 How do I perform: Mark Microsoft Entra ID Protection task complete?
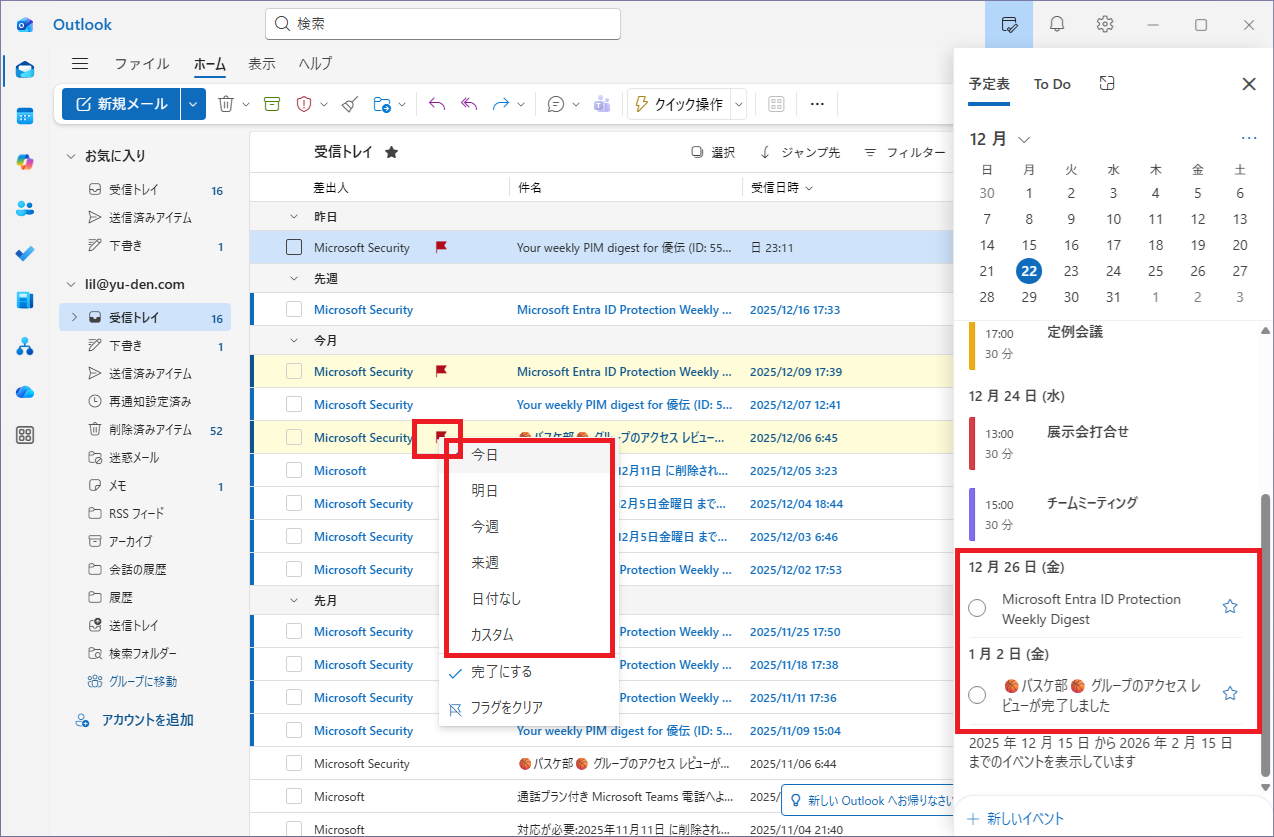pos(978,608)
